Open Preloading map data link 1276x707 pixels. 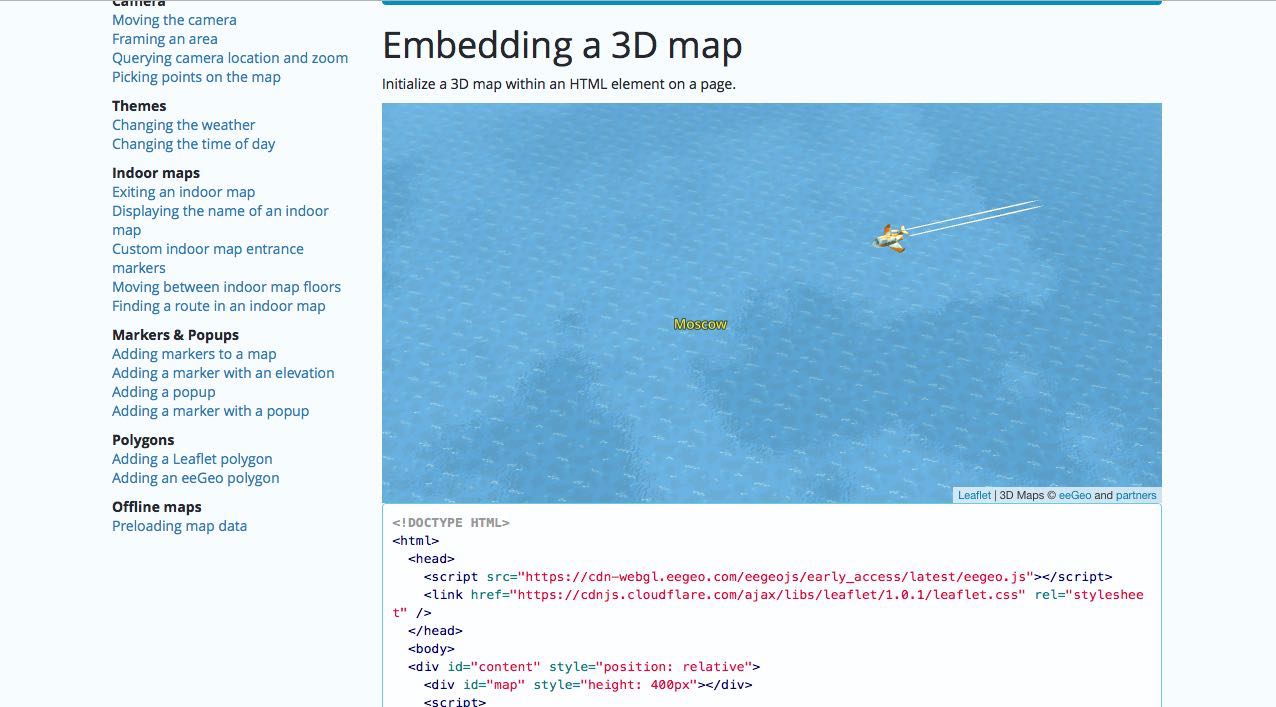point(179,526)
